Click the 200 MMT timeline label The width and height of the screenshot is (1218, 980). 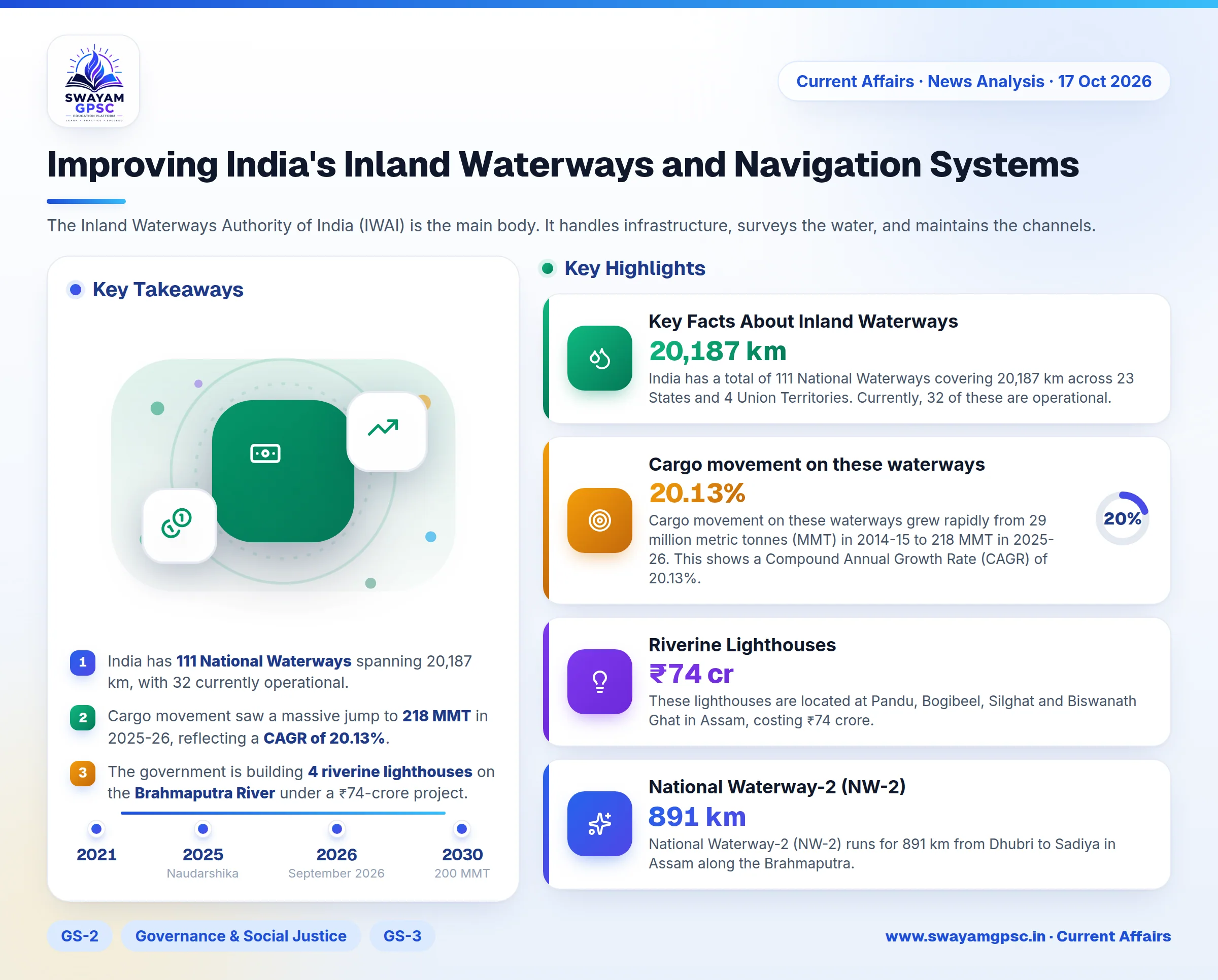(461, 873)
